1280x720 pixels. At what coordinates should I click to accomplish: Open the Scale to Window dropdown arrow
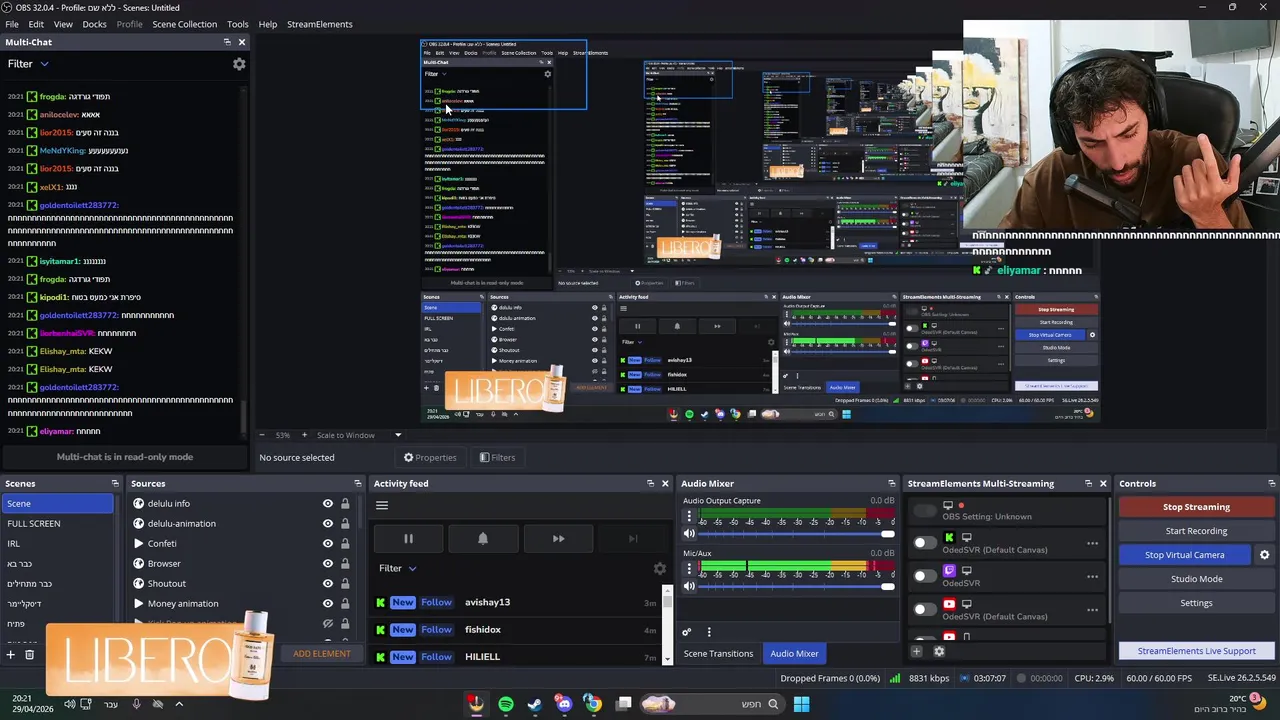tap(397, 435)
